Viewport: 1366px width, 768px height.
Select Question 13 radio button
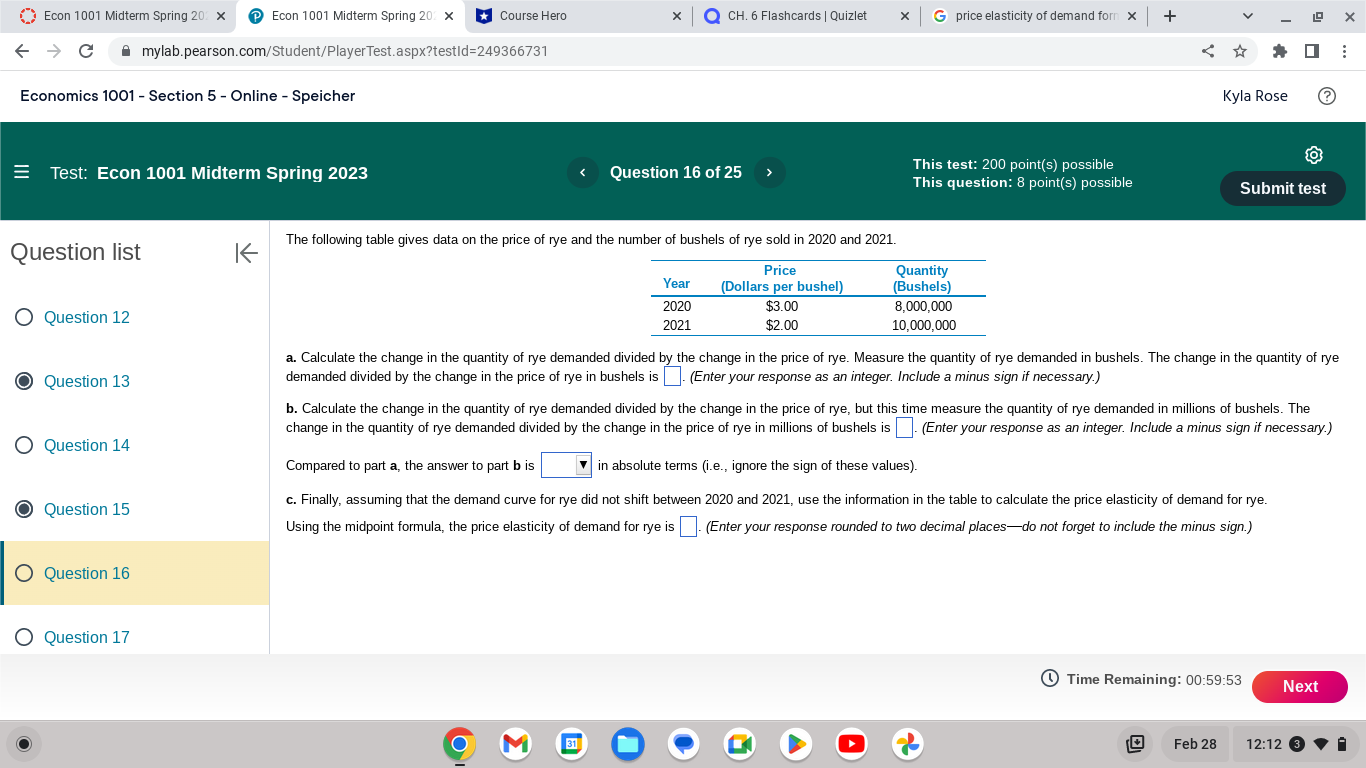(25, 381)
